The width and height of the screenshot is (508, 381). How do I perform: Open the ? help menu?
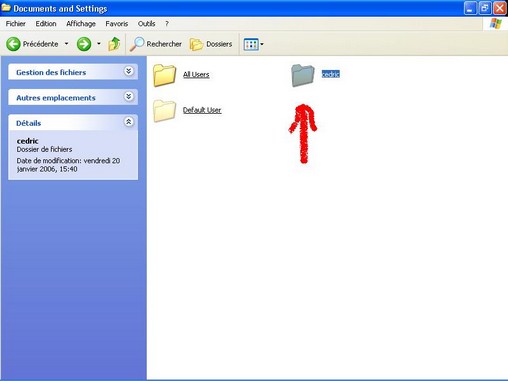pos(167,24)
